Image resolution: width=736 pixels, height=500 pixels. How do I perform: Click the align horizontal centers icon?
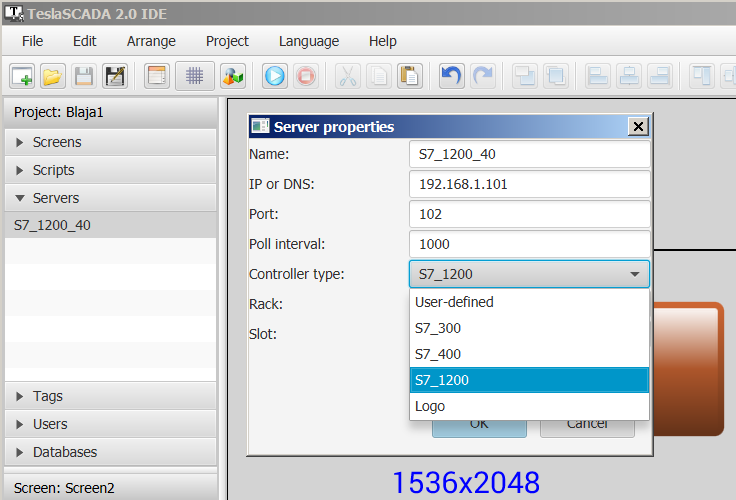[629, 76]
